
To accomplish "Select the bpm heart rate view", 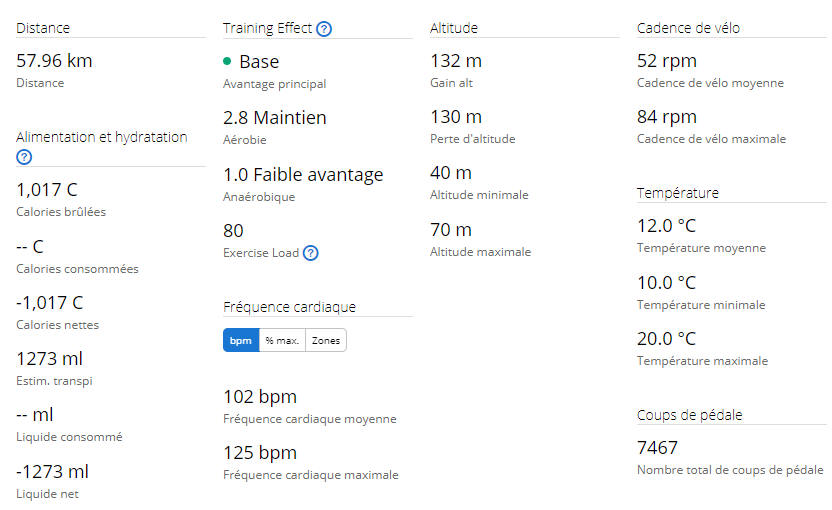I will pos(241,340).
